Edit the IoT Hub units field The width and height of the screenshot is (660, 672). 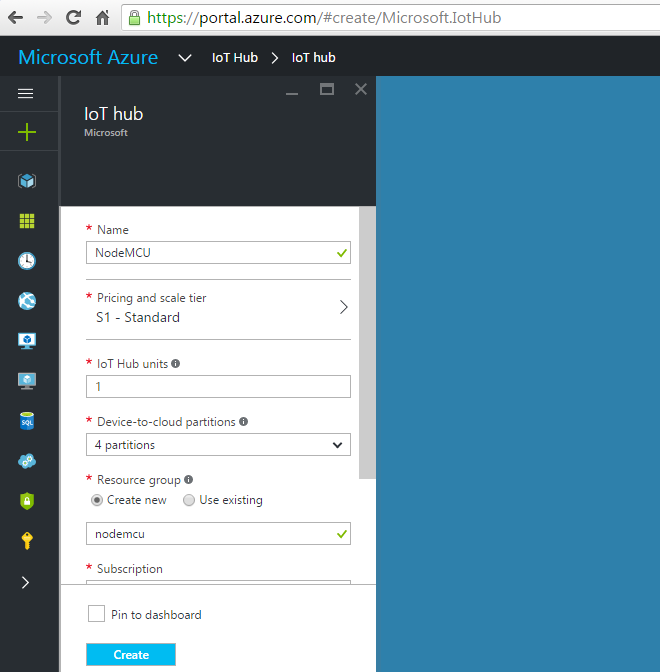pos(218,387)
